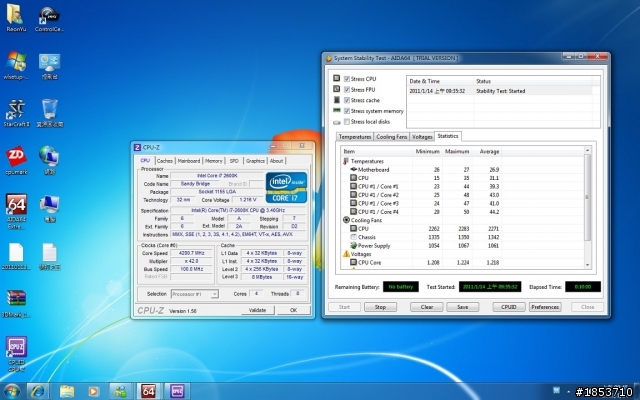640x400 pixels.
Task: Launch Internet Explorer from the taskbar
Action: pyautogui.click(x=38, y=391)
